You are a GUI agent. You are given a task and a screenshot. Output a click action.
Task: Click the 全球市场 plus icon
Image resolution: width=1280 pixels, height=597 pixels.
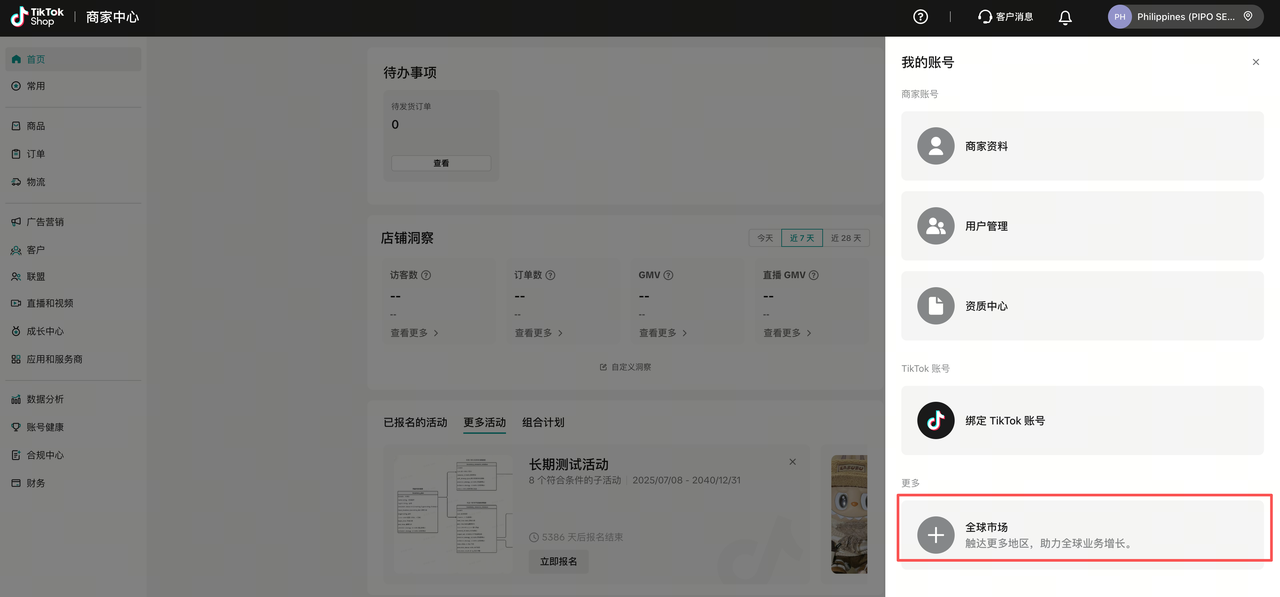pyautogui.click(x=936, y=535)
